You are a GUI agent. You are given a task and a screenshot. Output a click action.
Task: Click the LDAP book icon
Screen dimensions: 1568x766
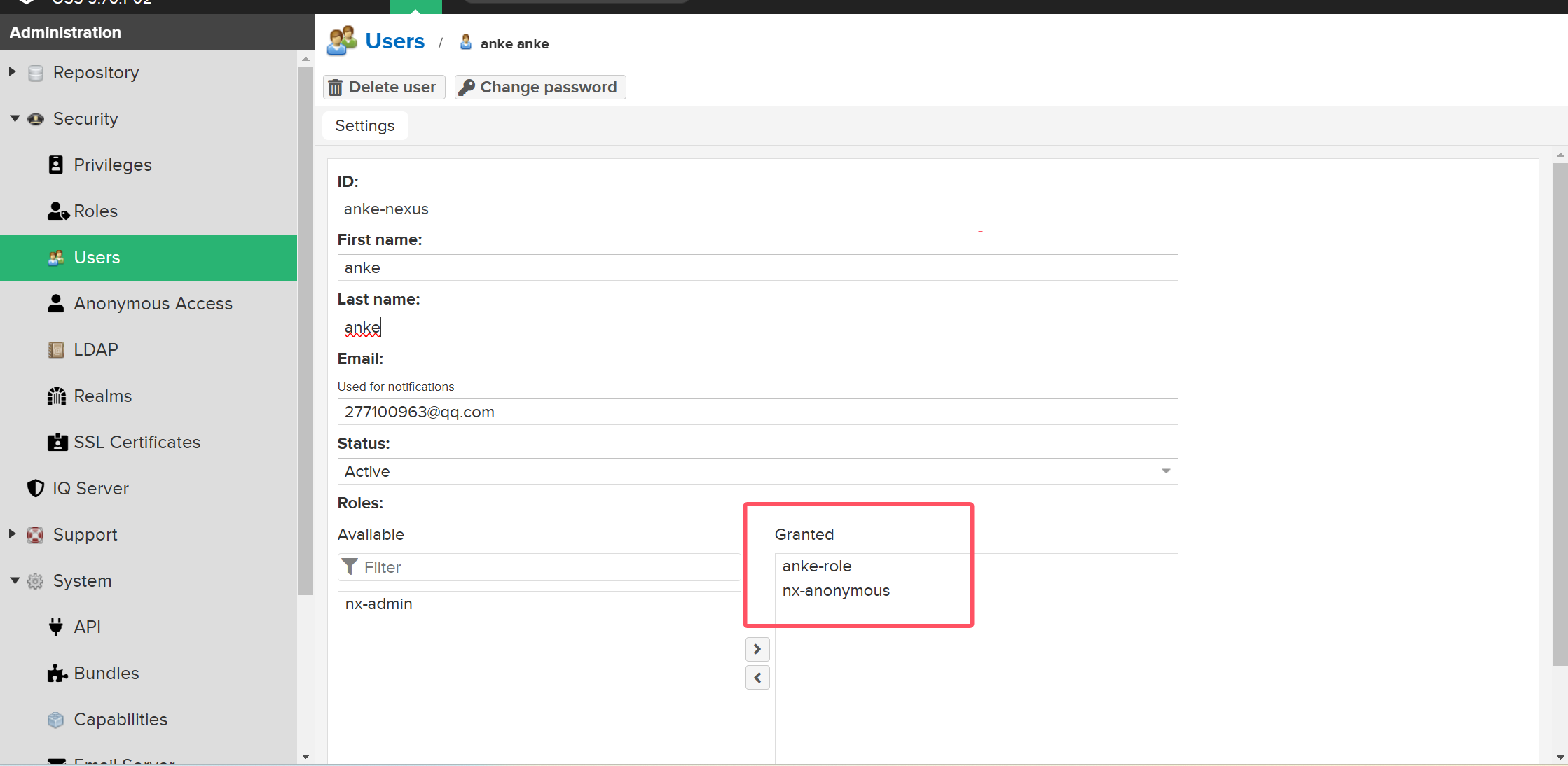pyautogui.click(x=56, y=350)
